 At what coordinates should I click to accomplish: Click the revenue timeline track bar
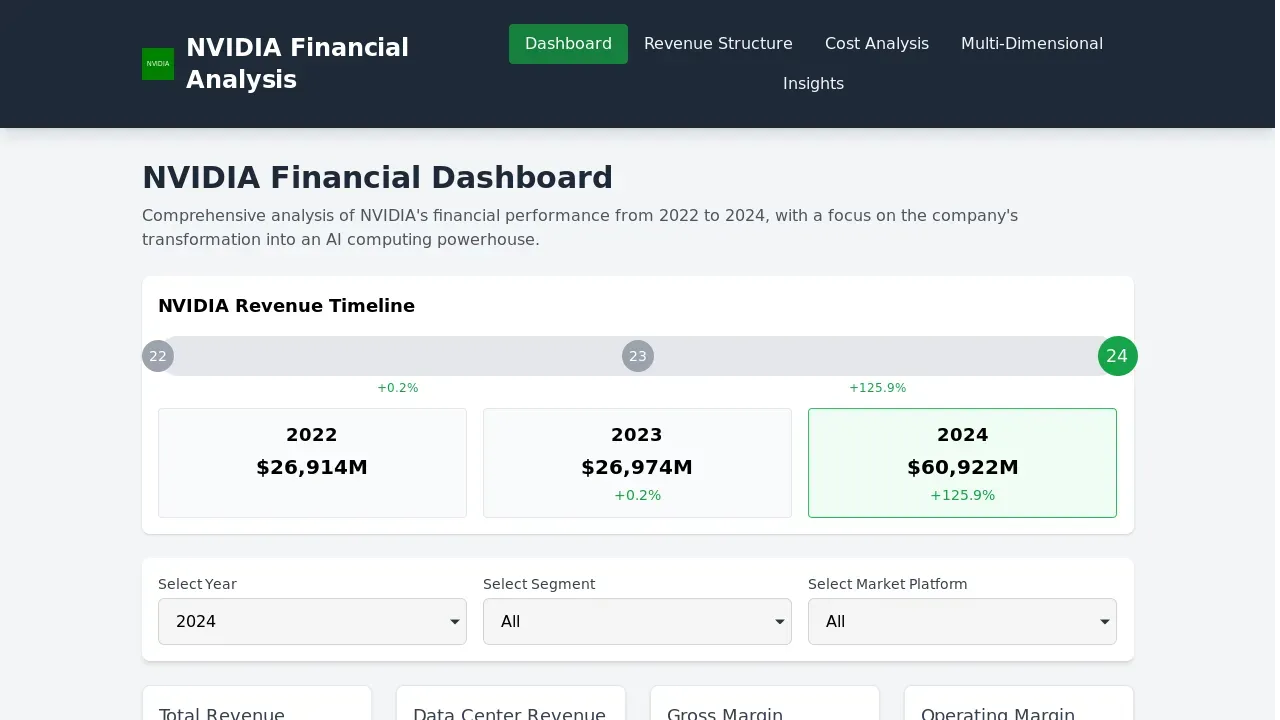pos(400,355)
